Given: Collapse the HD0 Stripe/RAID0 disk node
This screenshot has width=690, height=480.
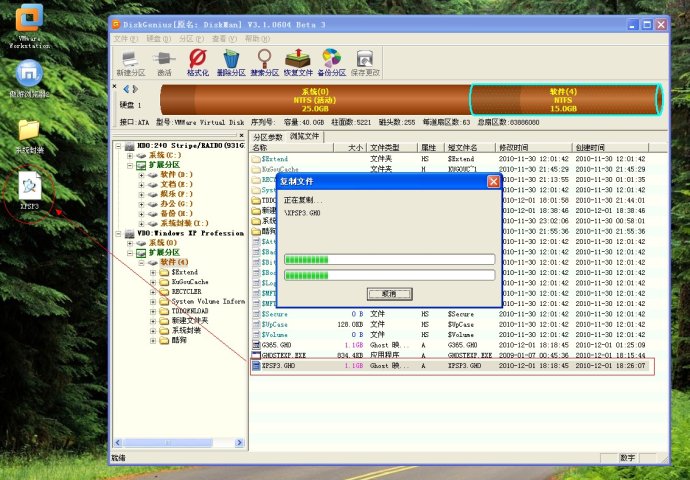Looking at the screenshot, I should [118, 146].
